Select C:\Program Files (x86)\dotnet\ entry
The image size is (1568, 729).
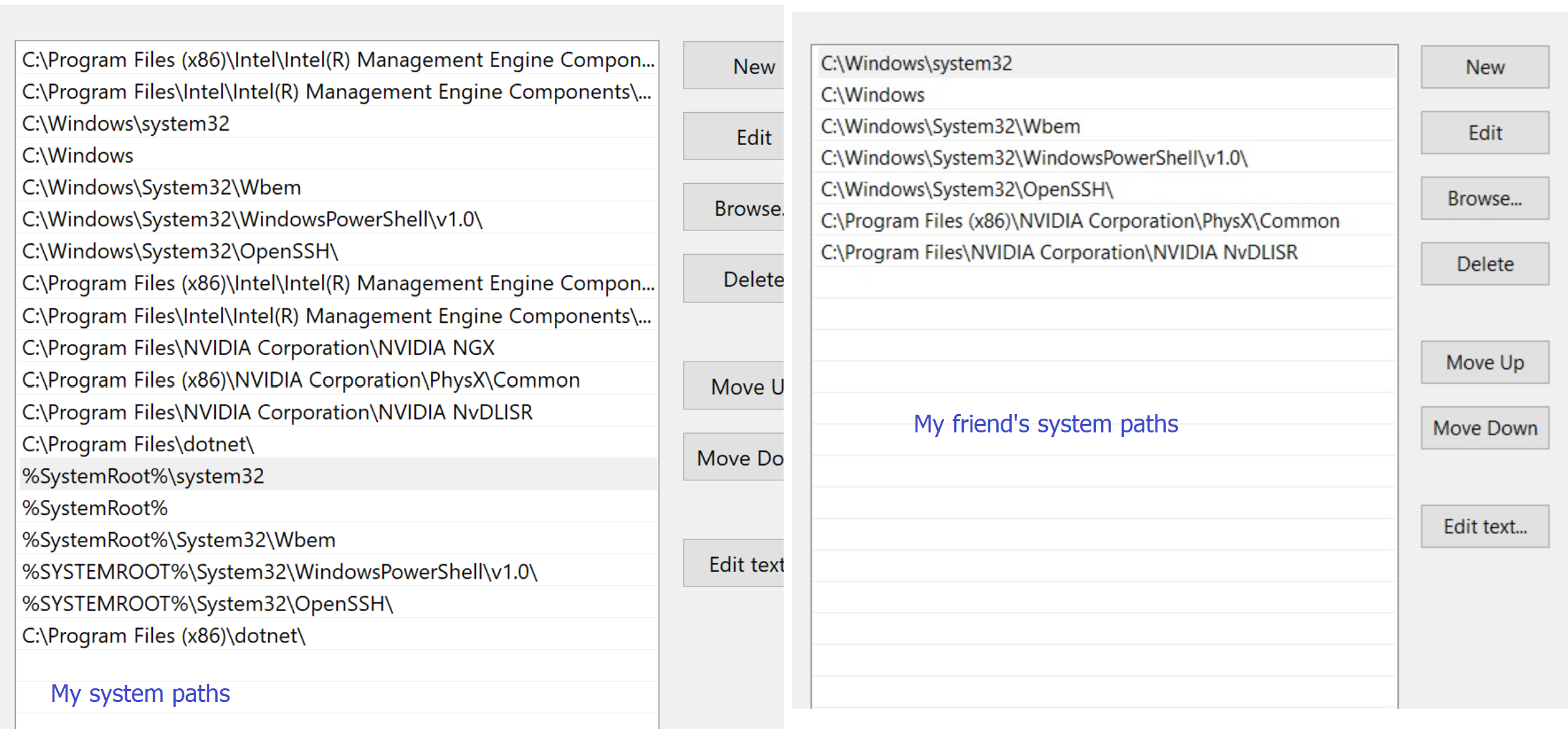(x=164, y=636)
